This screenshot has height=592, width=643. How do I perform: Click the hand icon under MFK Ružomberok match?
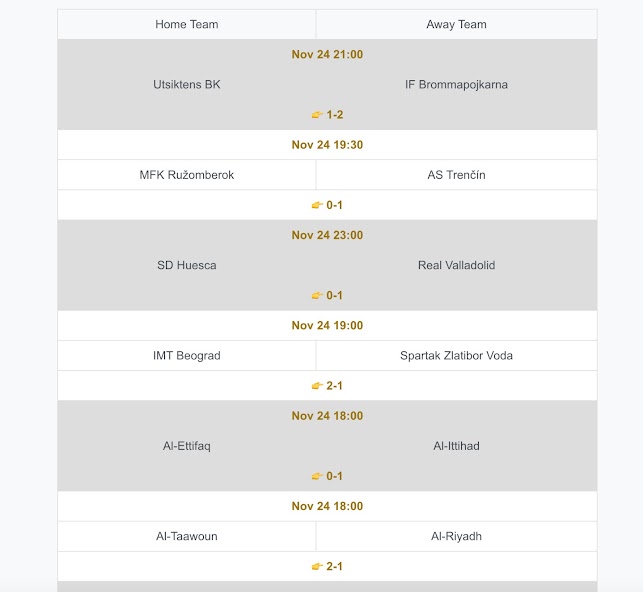(x=317, y=205)
